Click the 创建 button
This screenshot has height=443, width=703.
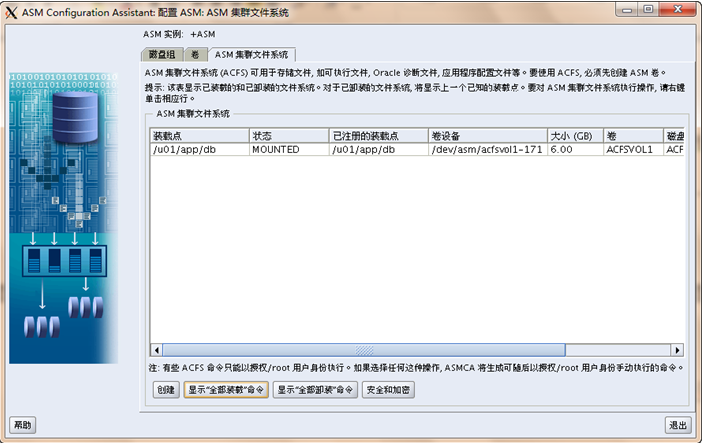[x=166, y=390]
